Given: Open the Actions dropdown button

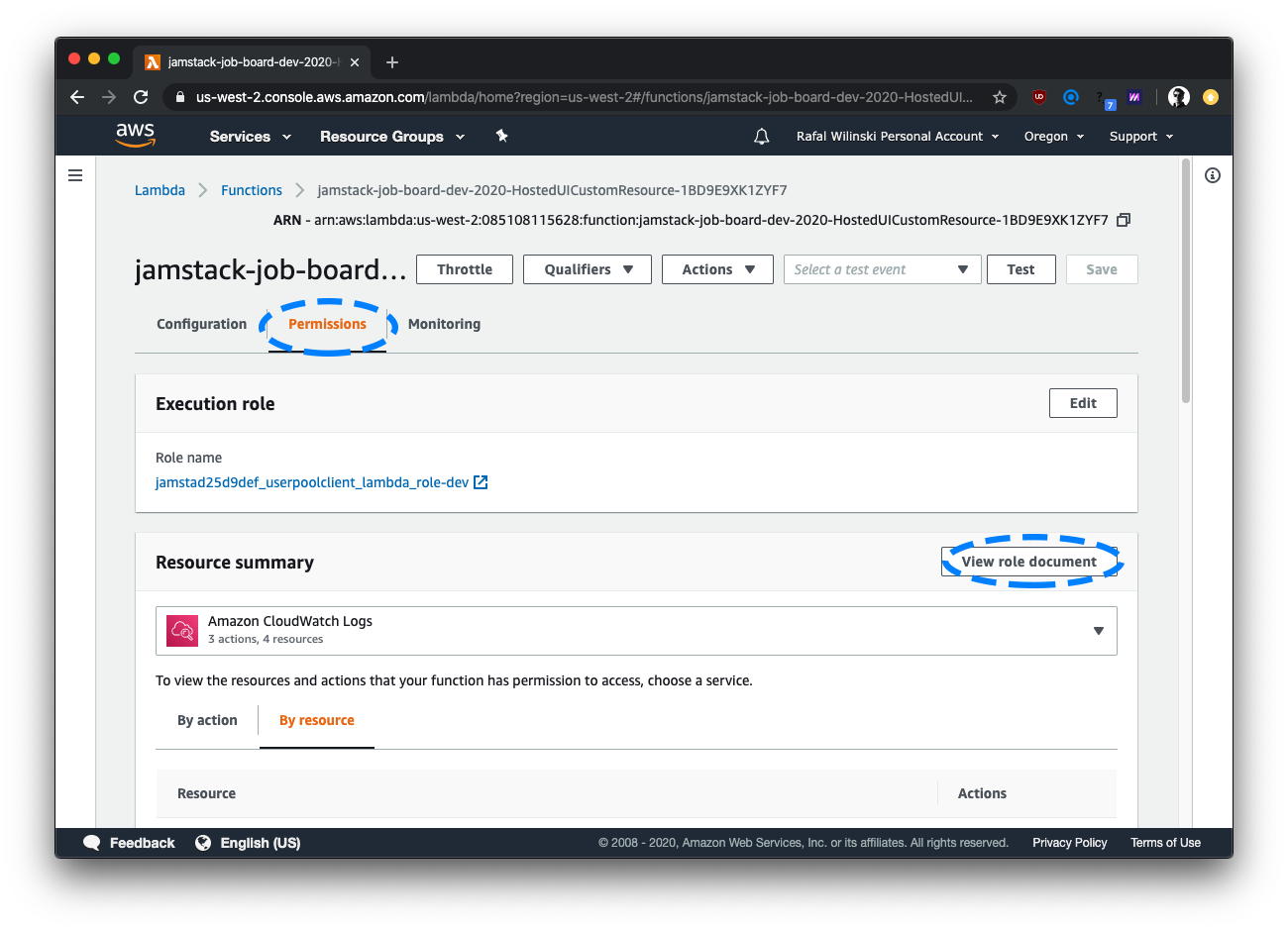Looking at the screenshot, I should point(717,269).
